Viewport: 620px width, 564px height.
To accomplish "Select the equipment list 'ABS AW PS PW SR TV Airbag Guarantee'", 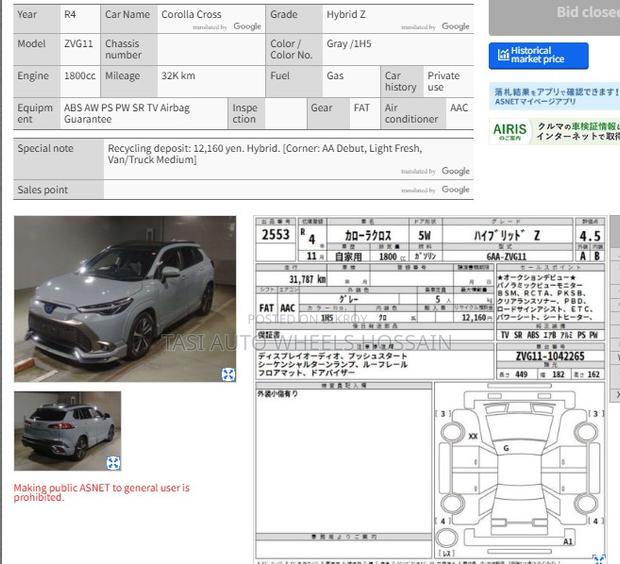I will (127, 113).
